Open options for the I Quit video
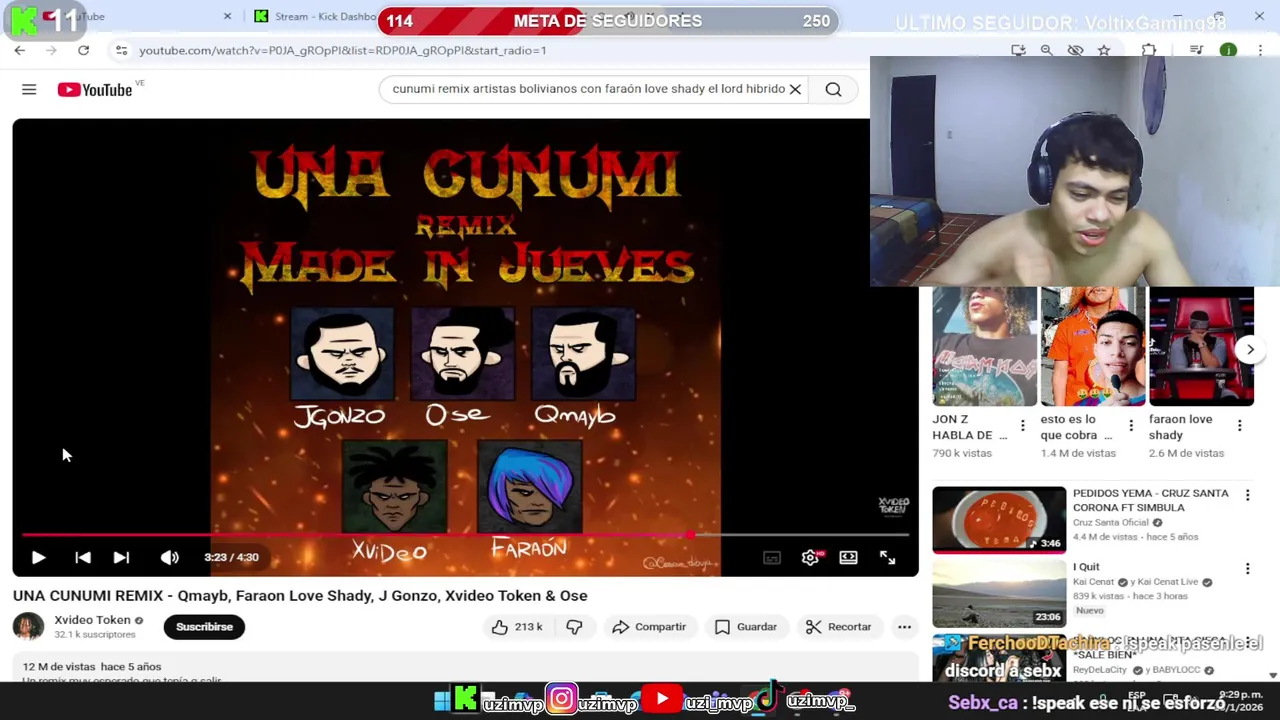The height and width of the screenshot is (720, 1280). [1247, 569]
